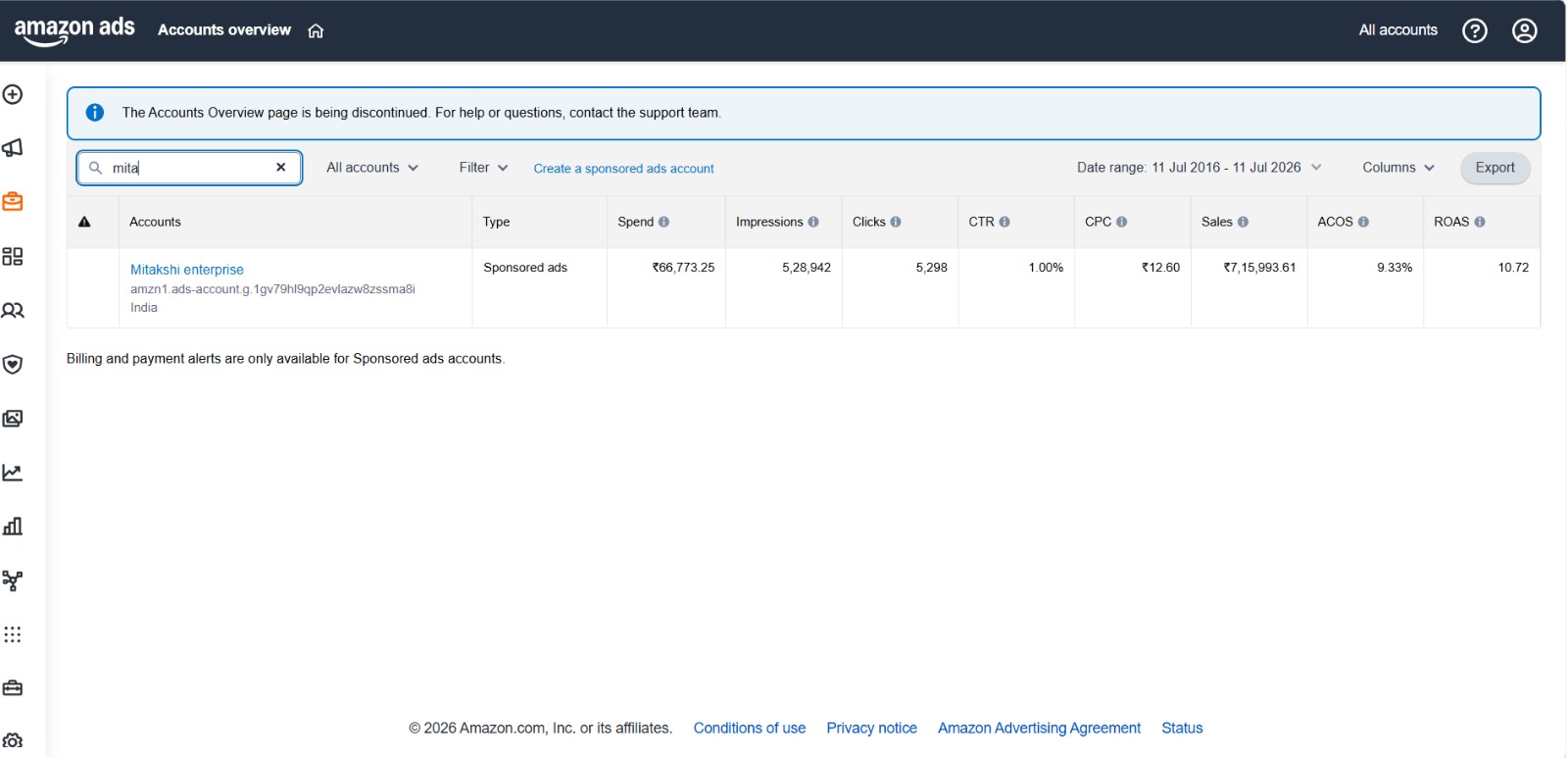Image resolution: width=1568 pixels, height=758 pixels.
Task: Click the Export button
Action: (x=1494, y=168)
